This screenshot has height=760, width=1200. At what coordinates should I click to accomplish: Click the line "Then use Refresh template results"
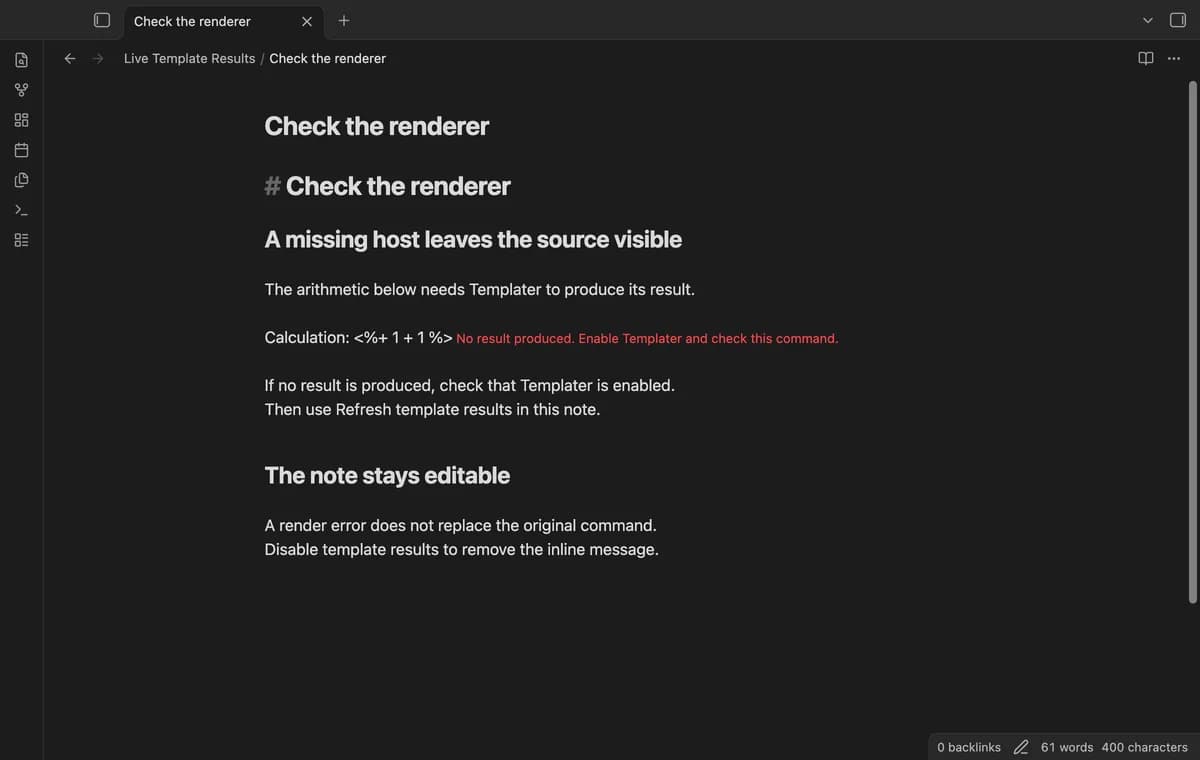tap(433, 410)
